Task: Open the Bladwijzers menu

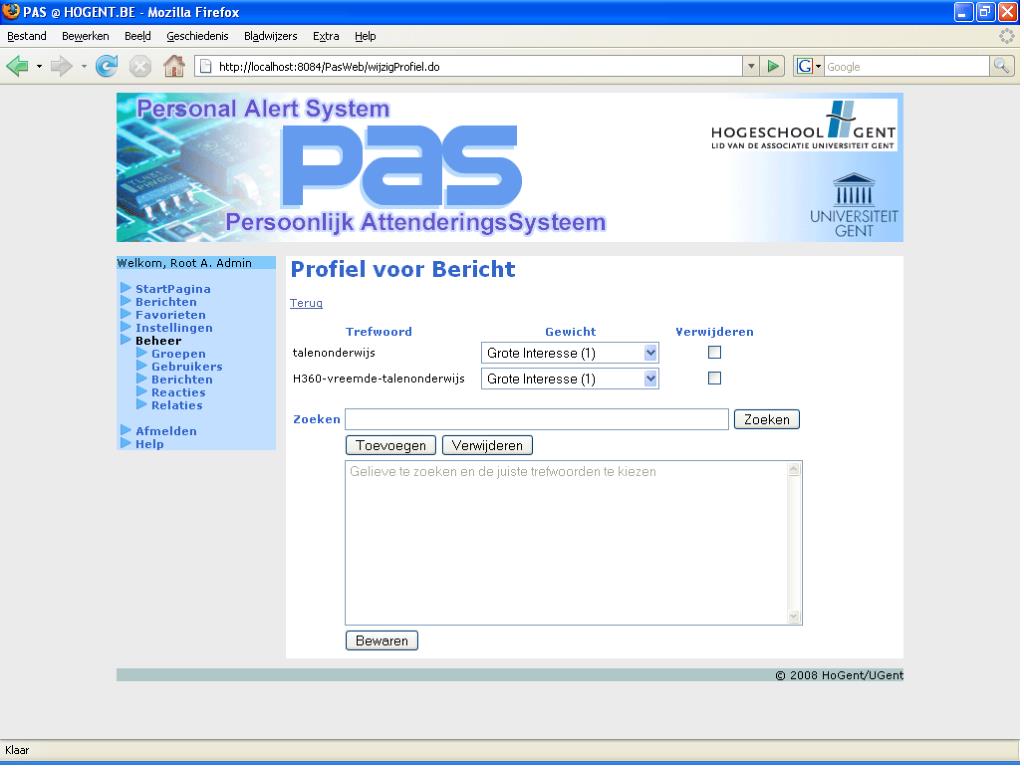Action: click(270, 36)
